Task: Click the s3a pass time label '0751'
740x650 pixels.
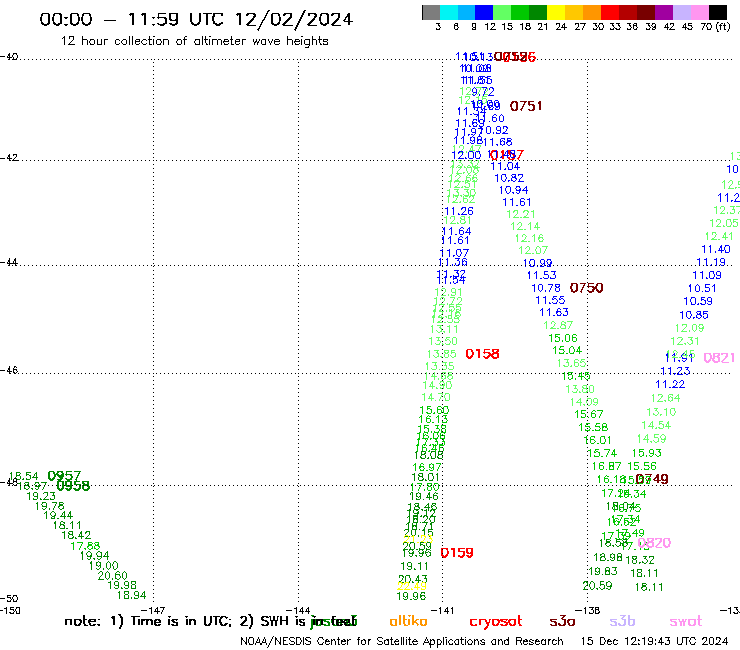Action: (526, 106)
